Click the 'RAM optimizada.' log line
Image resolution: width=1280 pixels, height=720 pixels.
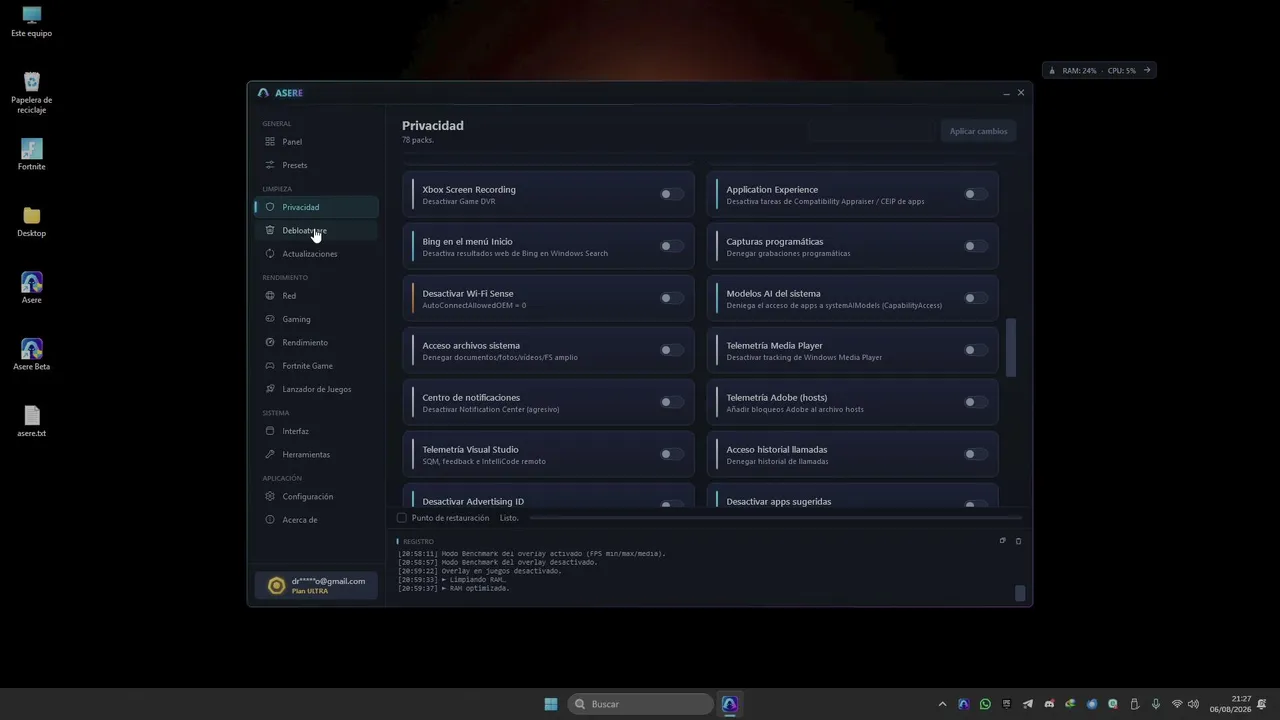(454, 589)
